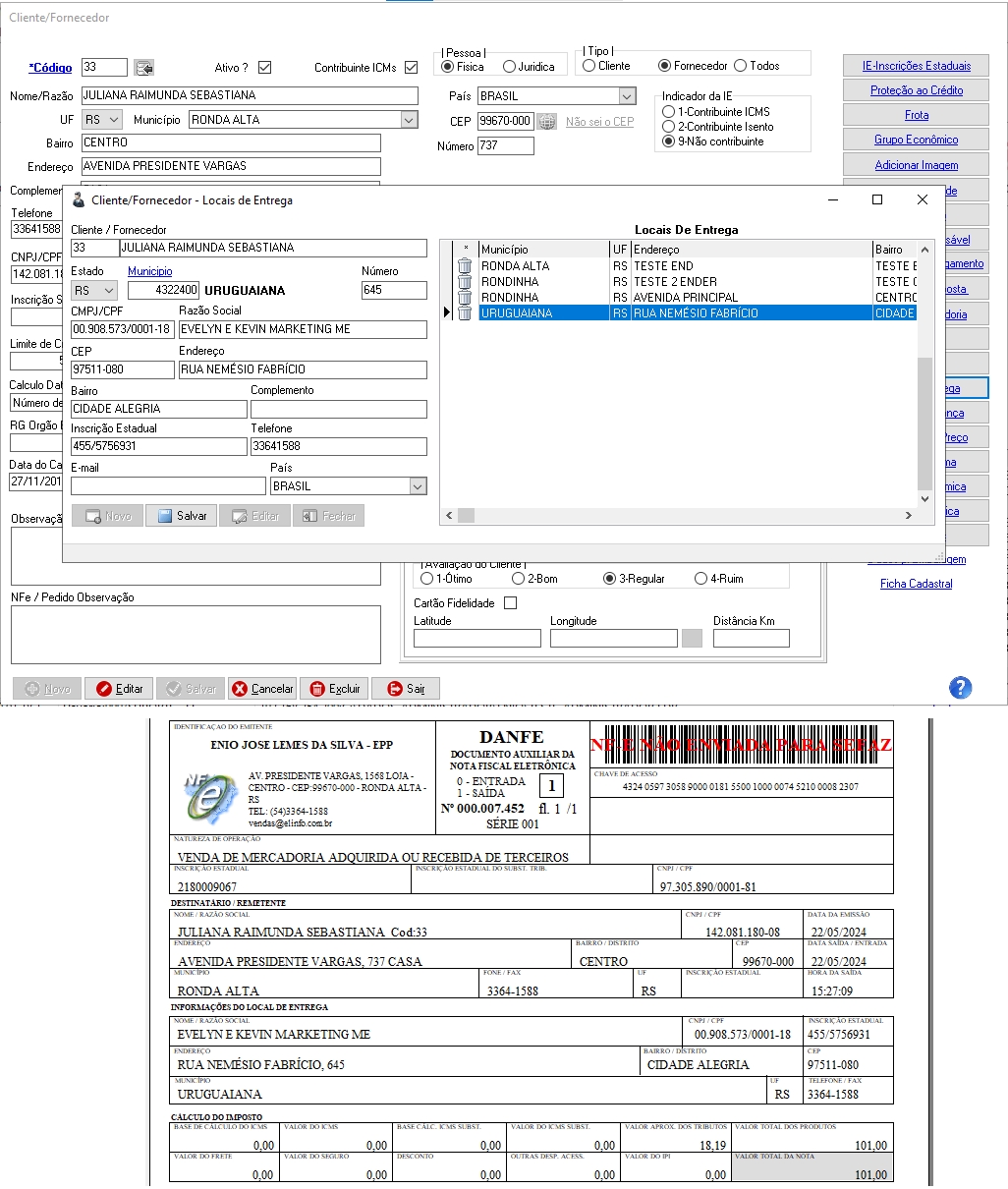
Task: Toggle the Ativo checkbox
Action: [264, 68]
